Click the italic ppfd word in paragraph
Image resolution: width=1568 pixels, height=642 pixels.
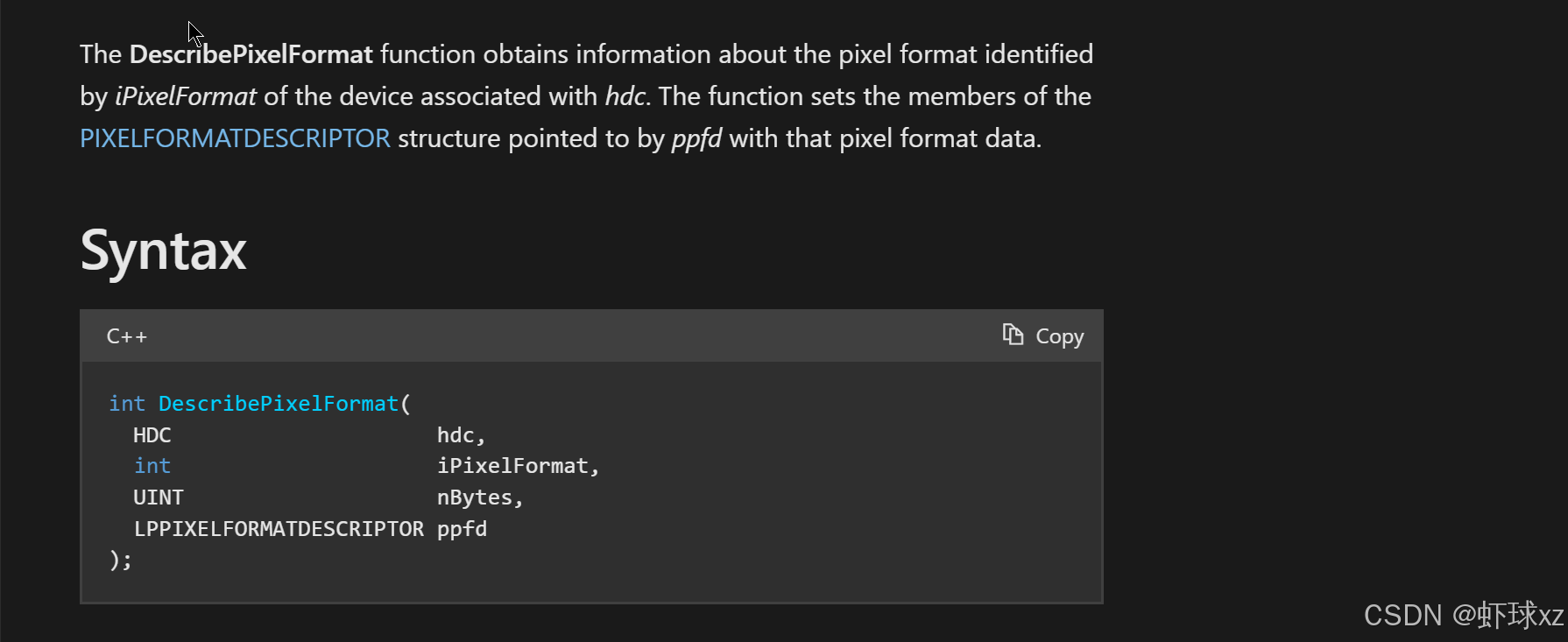pos(696,138)
